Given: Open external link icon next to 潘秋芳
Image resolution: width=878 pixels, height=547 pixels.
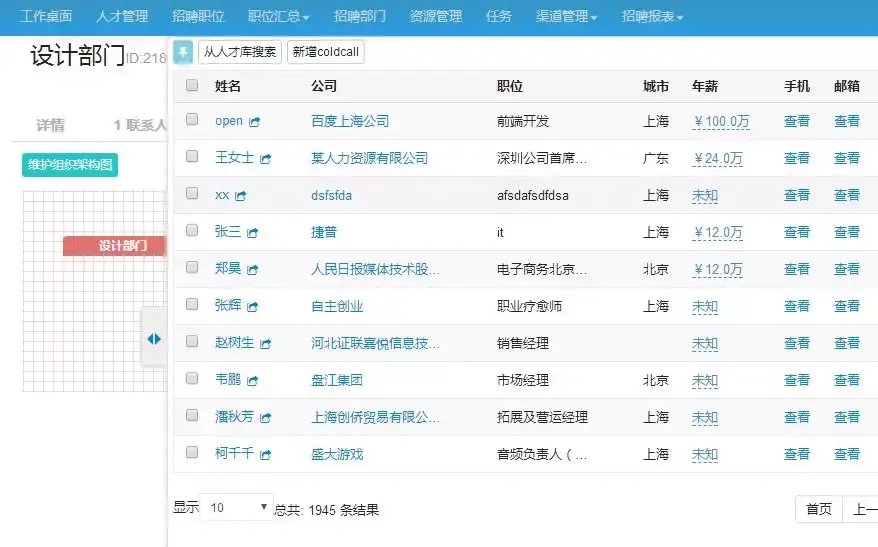Looking at the screenshot, I should pos(265,417).
